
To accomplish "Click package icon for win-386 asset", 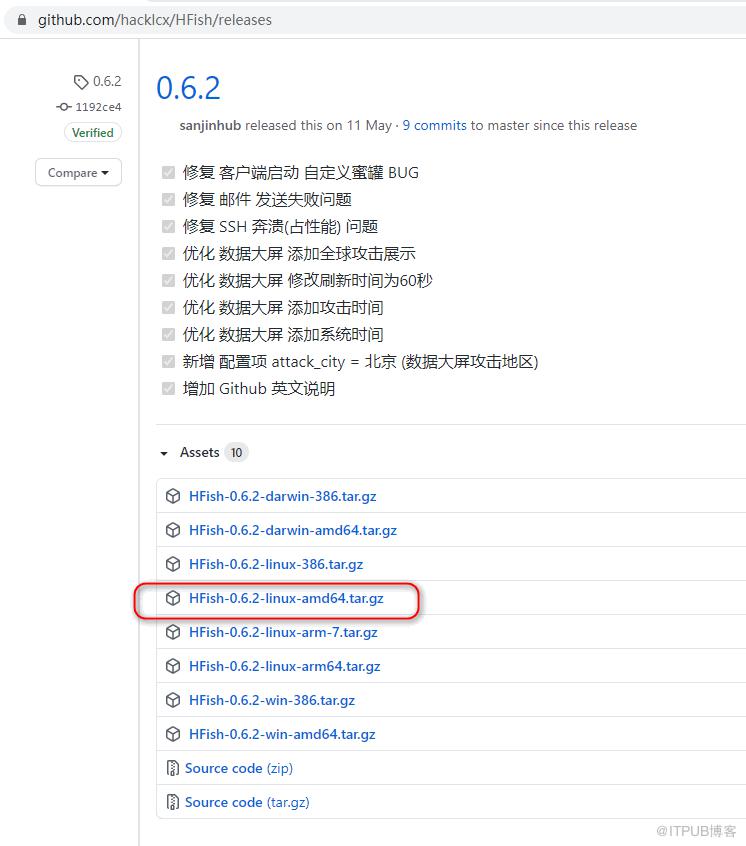I will coord(173,700).
